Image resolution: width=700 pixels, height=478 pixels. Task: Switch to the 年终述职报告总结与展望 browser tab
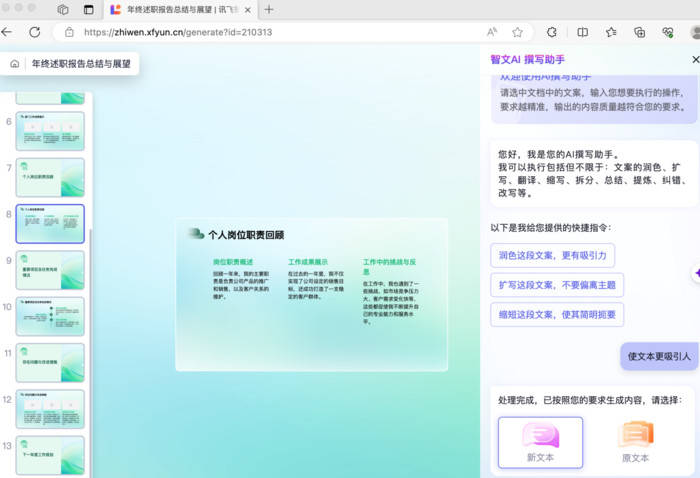tap(180, 9)
